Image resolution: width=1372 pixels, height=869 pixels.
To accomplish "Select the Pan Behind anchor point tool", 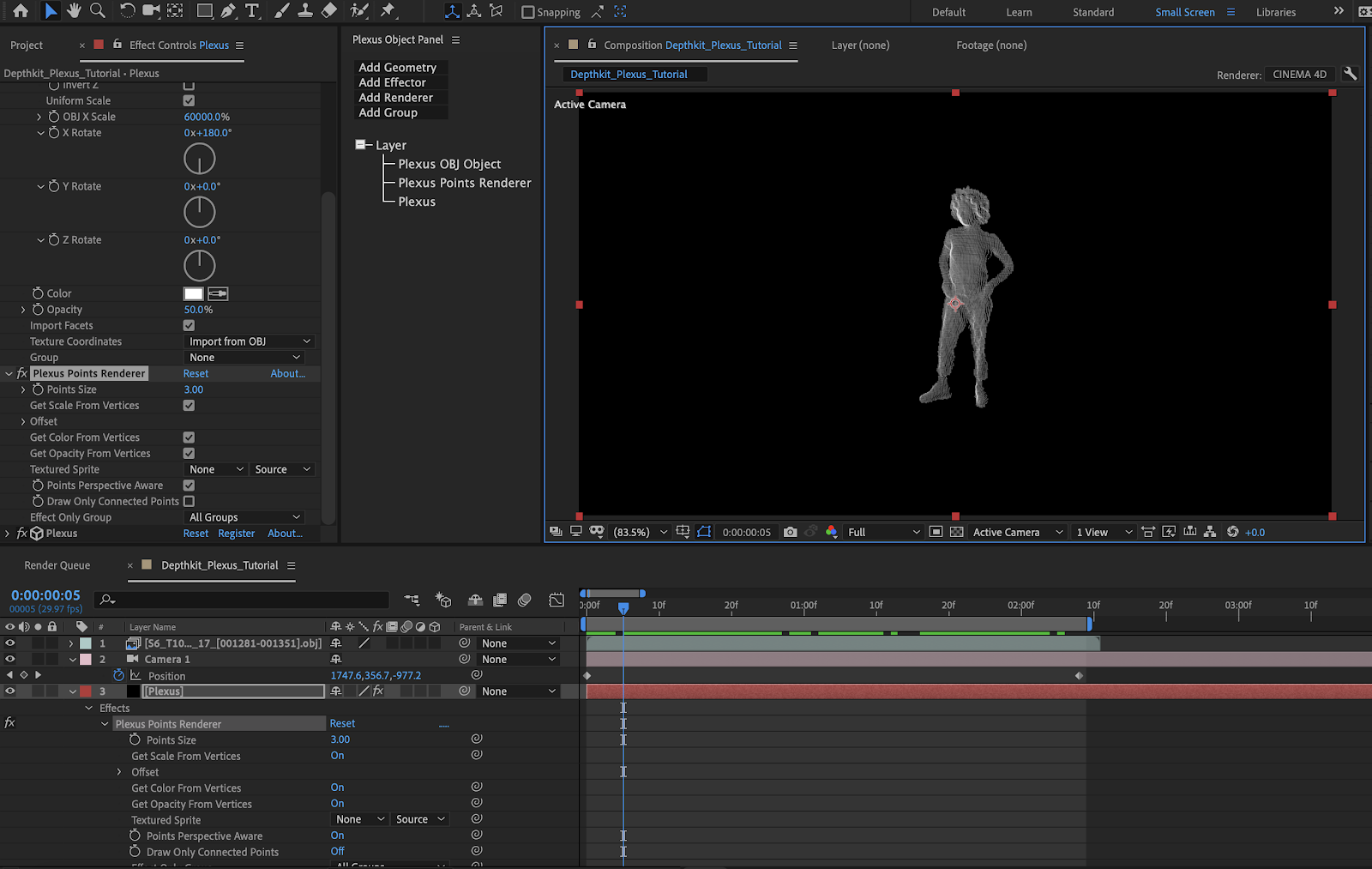I will point(175,11).
